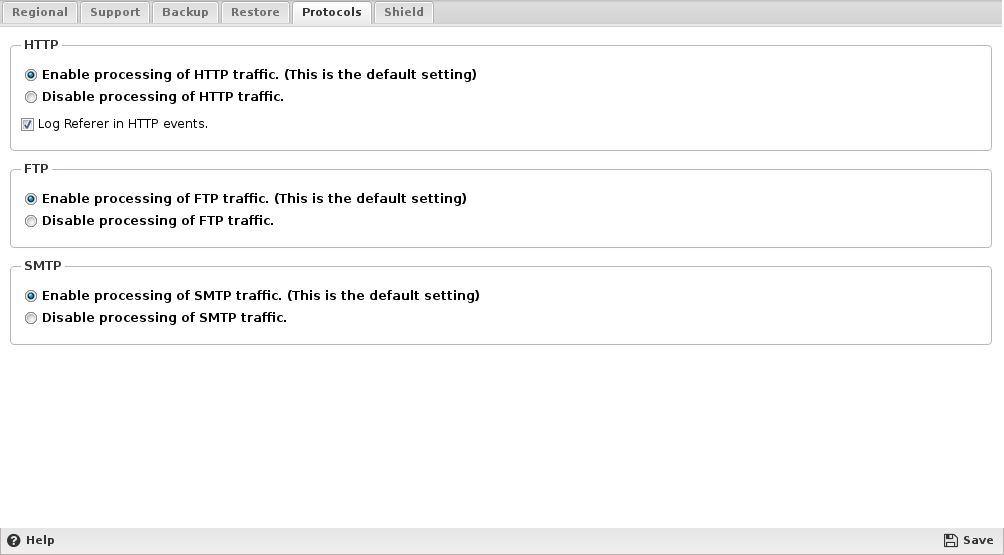
Task: Enable processing of HTTP traffic
Action: 31,75
